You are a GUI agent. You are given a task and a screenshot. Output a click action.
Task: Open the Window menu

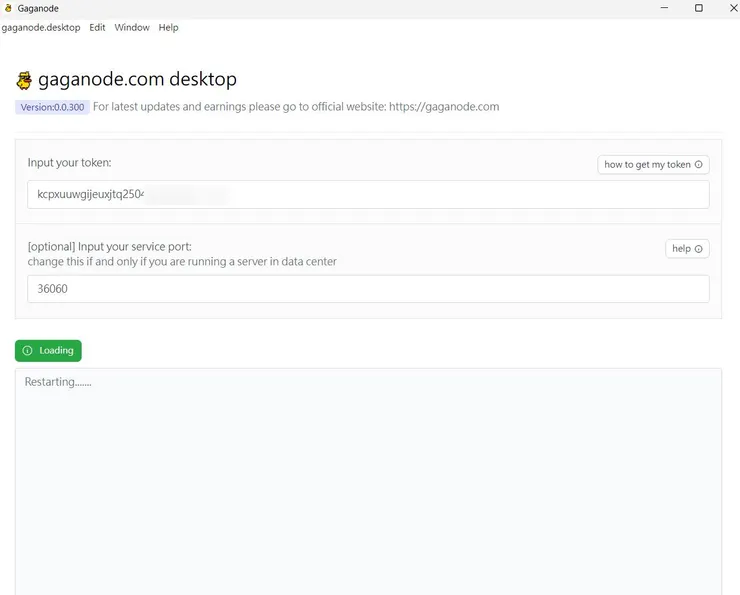pos(132,27)
